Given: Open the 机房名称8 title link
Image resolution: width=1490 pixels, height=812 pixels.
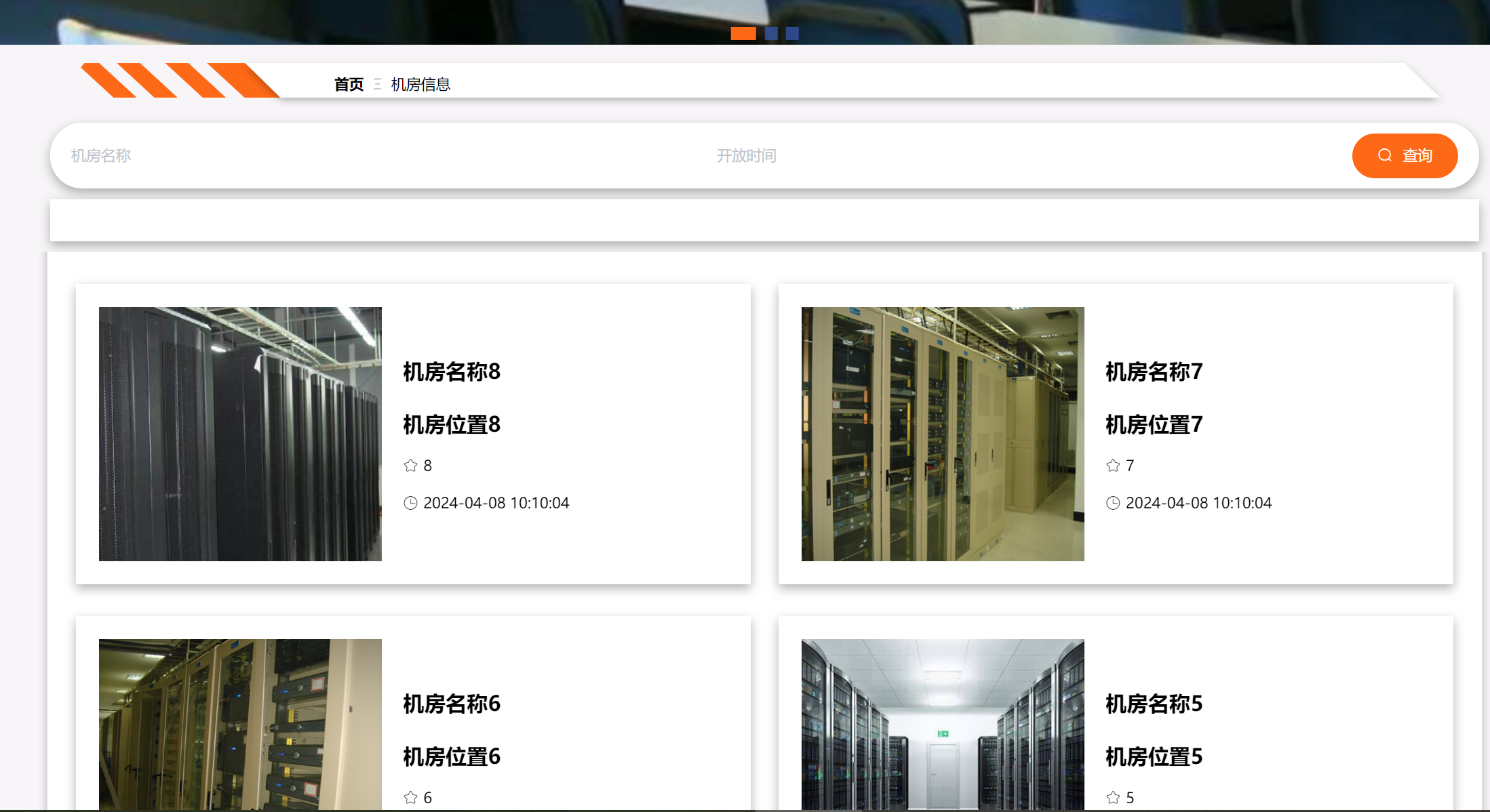Looking at the screenshot, I should [452, 372].
